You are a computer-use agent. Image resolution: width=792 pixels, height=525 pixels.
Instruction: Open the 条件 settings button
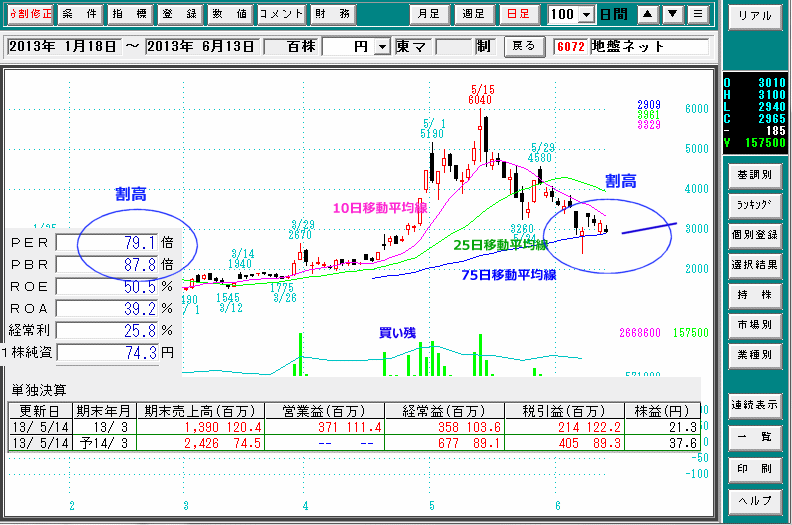(x=79, y=14)
